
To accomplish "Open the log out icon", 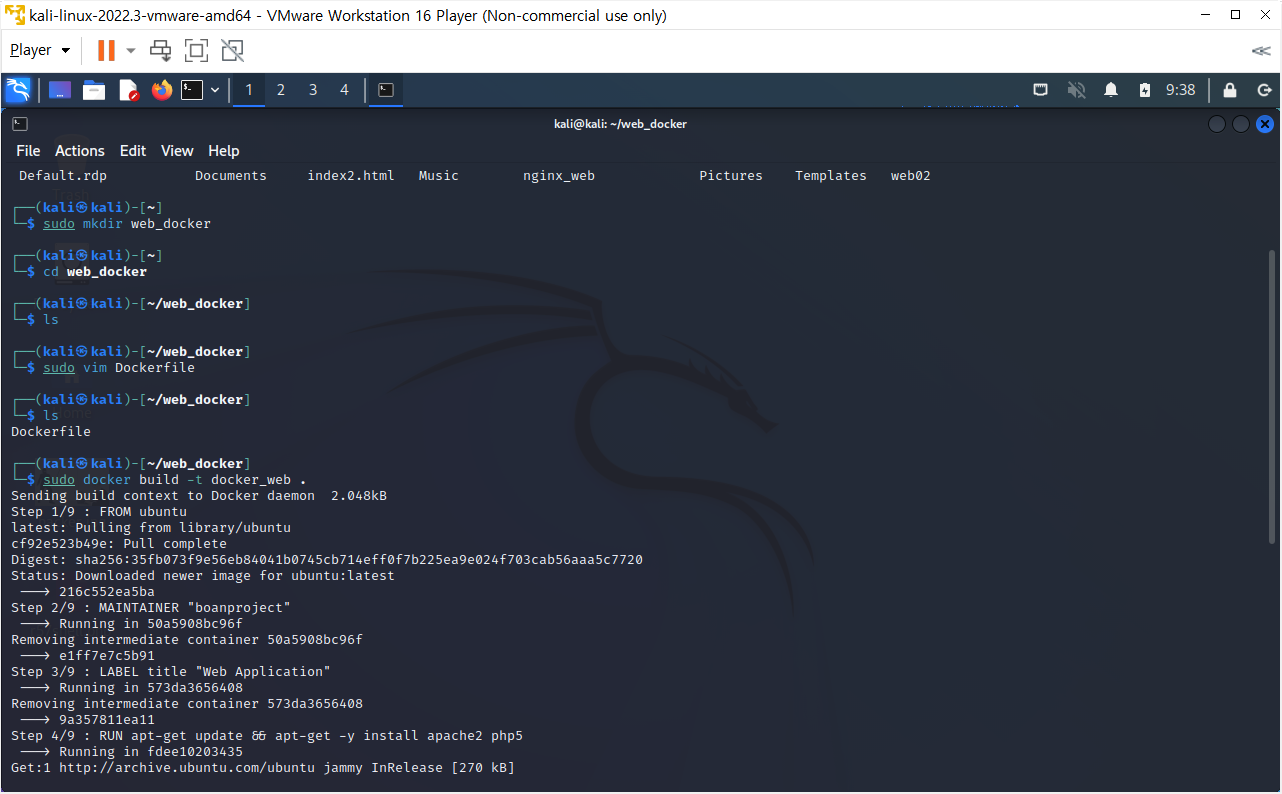I will pyautogui.click(x=1264, y=90).
